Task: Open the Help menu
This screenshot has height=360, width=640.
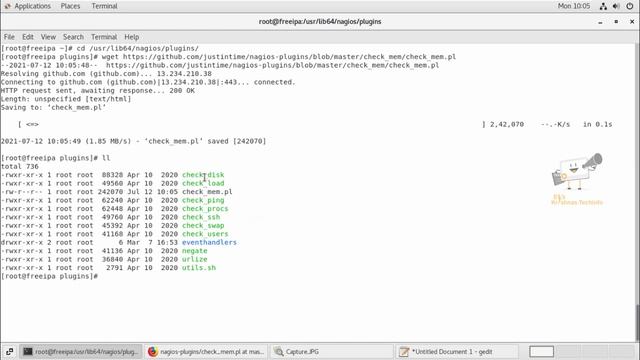Action: coord(131,37)
